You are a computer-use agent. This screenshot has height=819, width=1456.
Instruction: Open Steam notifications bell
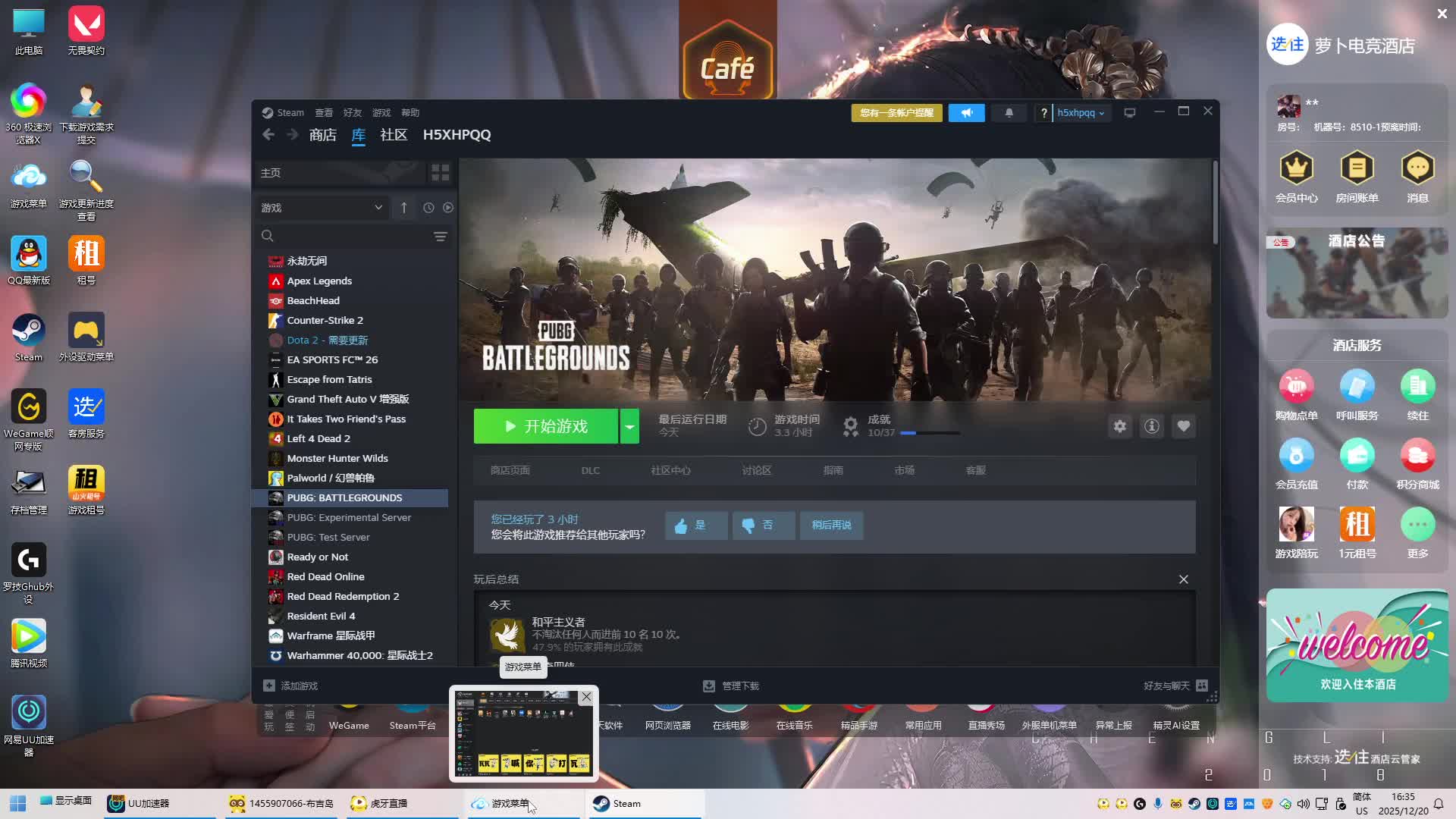(x=1009, y=113)
